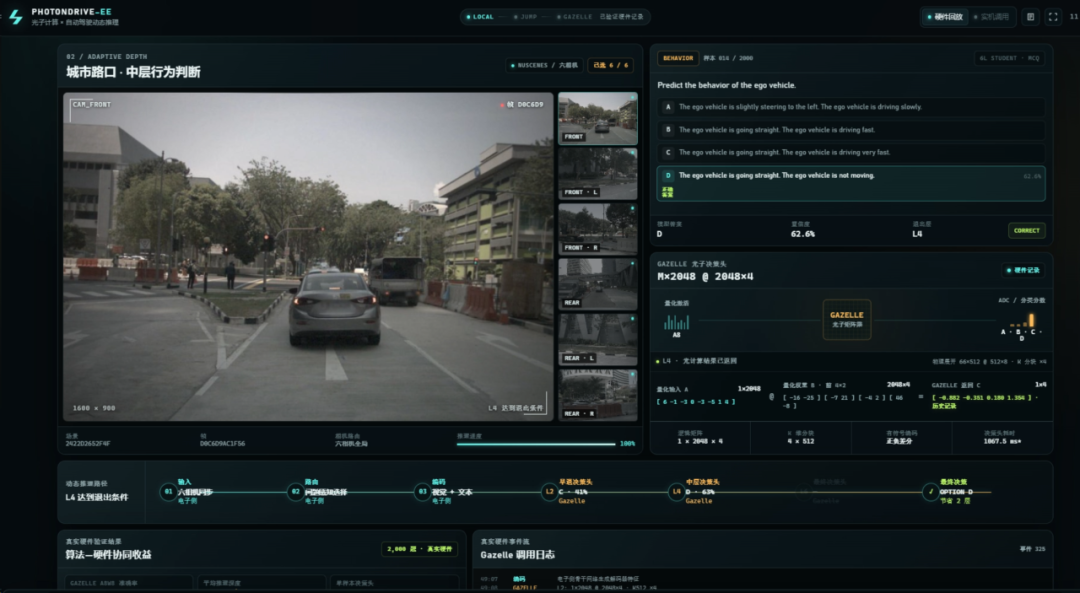Click the final decision checkmark node

[930, 491]
